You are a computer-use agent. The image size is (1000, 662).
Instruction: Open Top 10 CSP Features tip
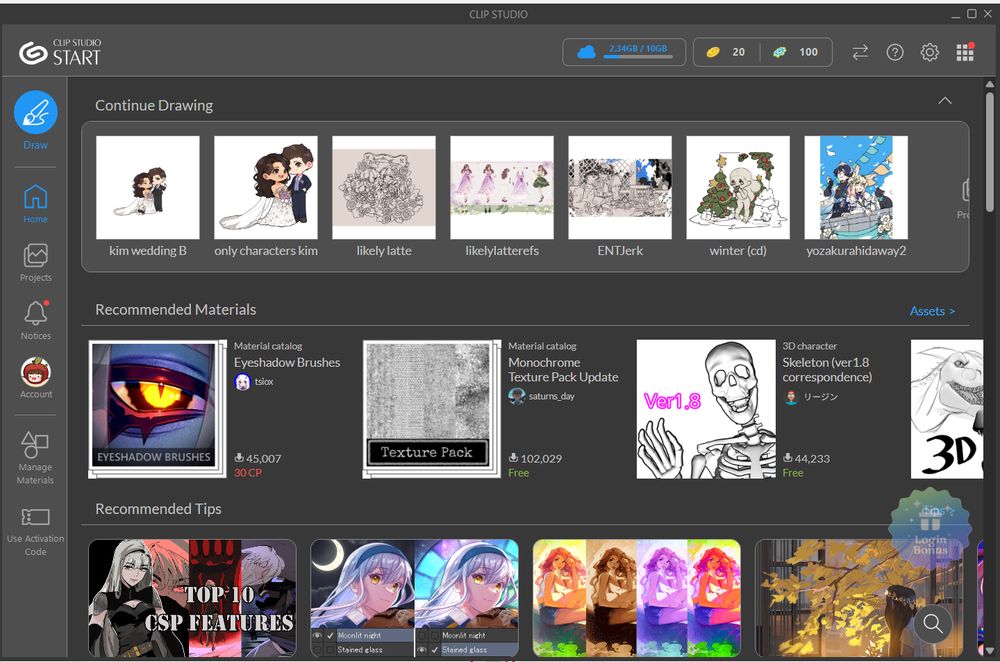tap(192, 598)
